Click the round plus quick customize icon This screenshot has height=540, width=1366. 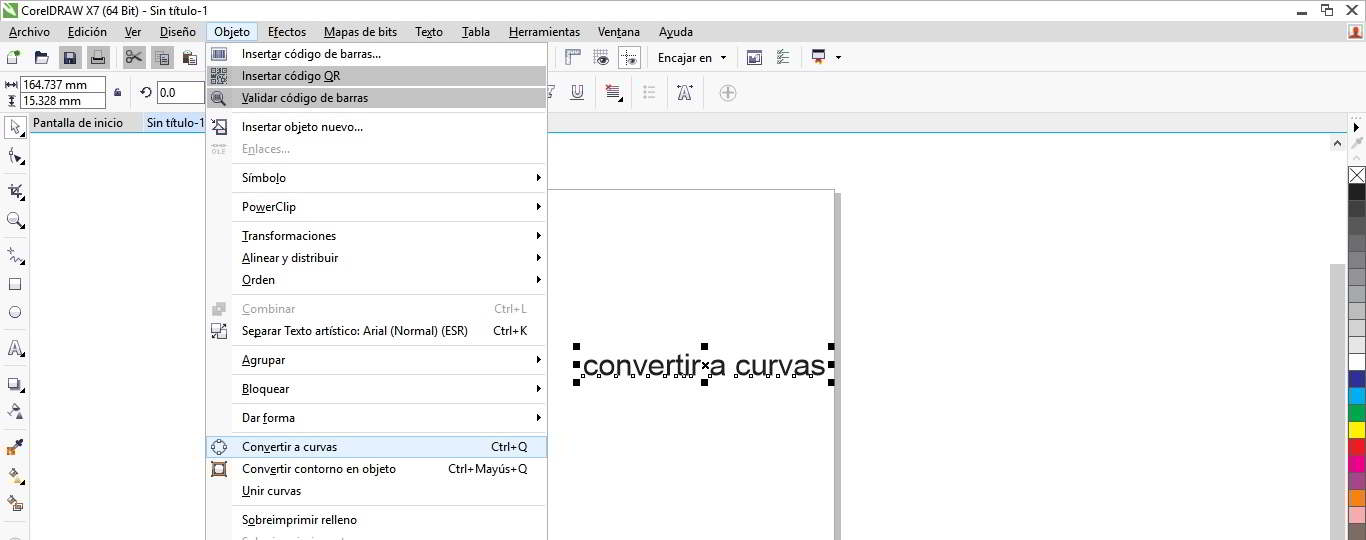728,93
